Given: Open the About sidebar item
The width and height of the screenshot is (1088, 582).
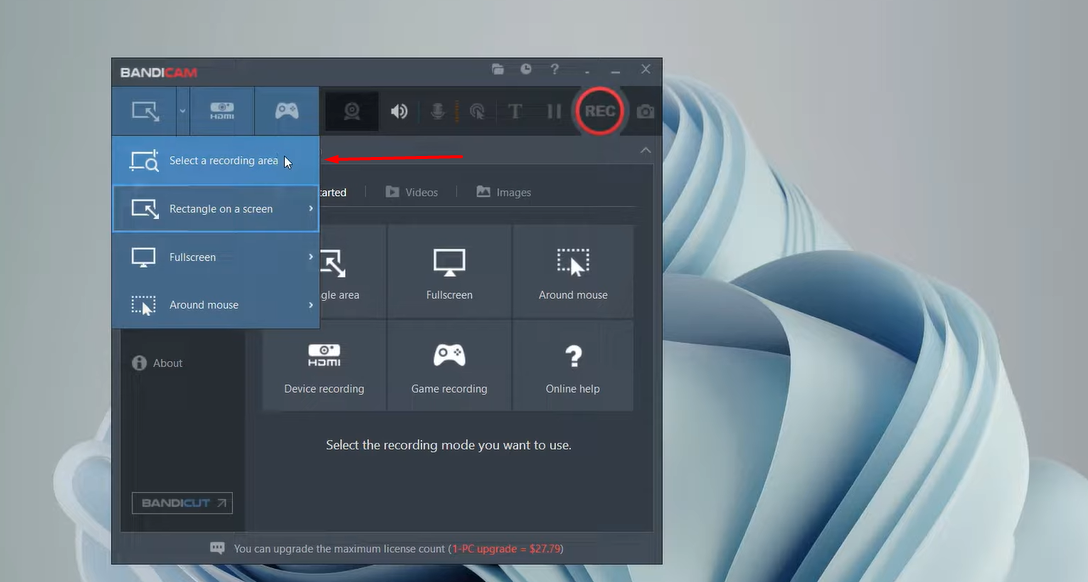Looking at the screenshot, I should coord(158,363).
